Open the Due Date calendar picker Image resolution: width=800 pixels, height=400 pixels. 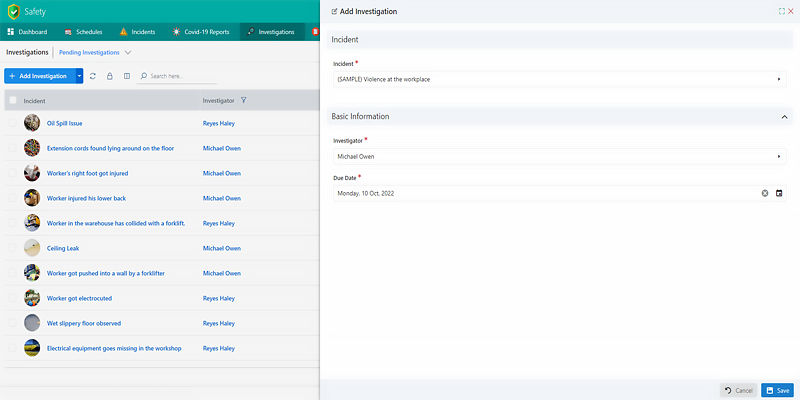(x=779, y=192)
